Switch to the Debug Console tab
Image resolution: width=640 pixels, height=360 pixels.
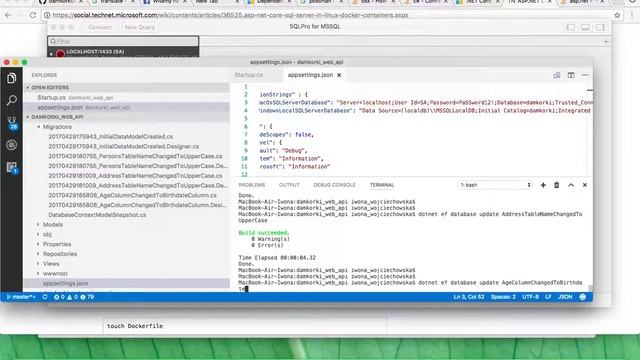pyautogui.click(x=334, y=185)
